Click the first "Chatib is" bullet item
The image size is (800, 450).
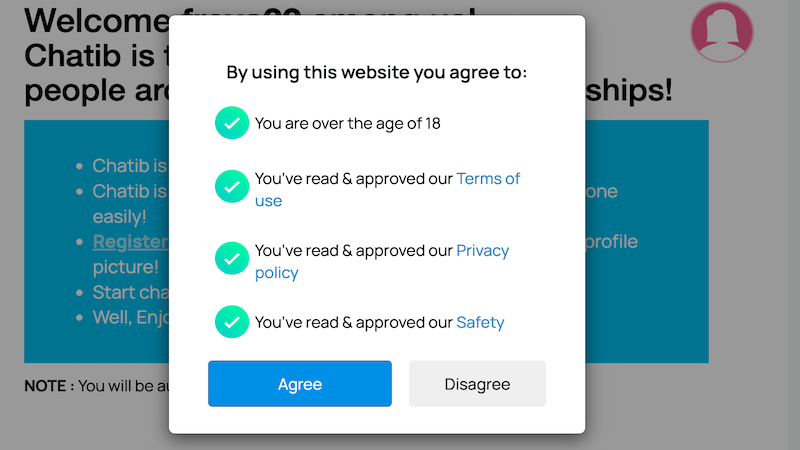[x=130, y=166]
